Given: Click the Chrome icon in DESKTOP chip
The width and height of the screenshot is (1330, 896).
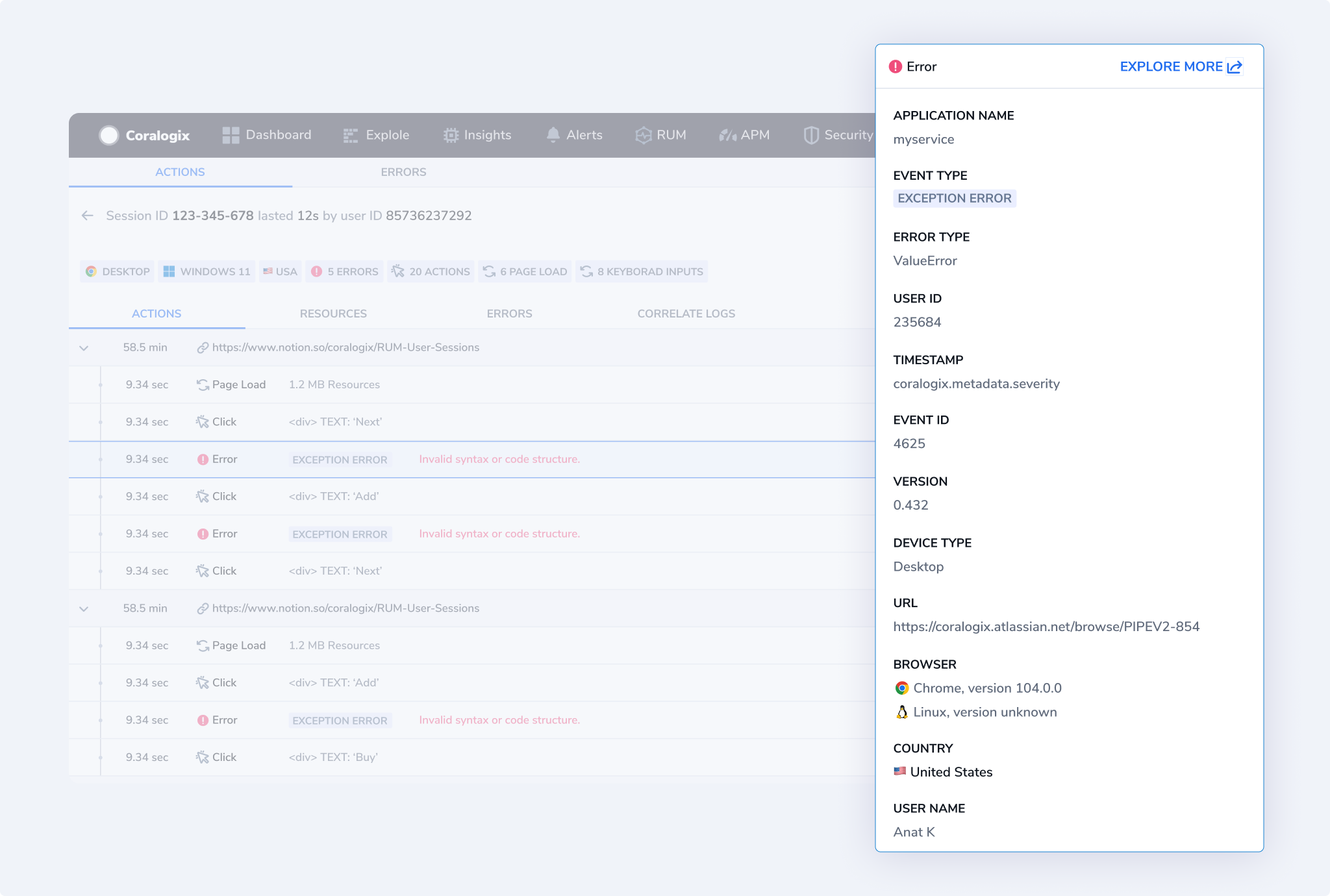Looking at the screenshot, I should pyautogui.click(x=92, y=271).
